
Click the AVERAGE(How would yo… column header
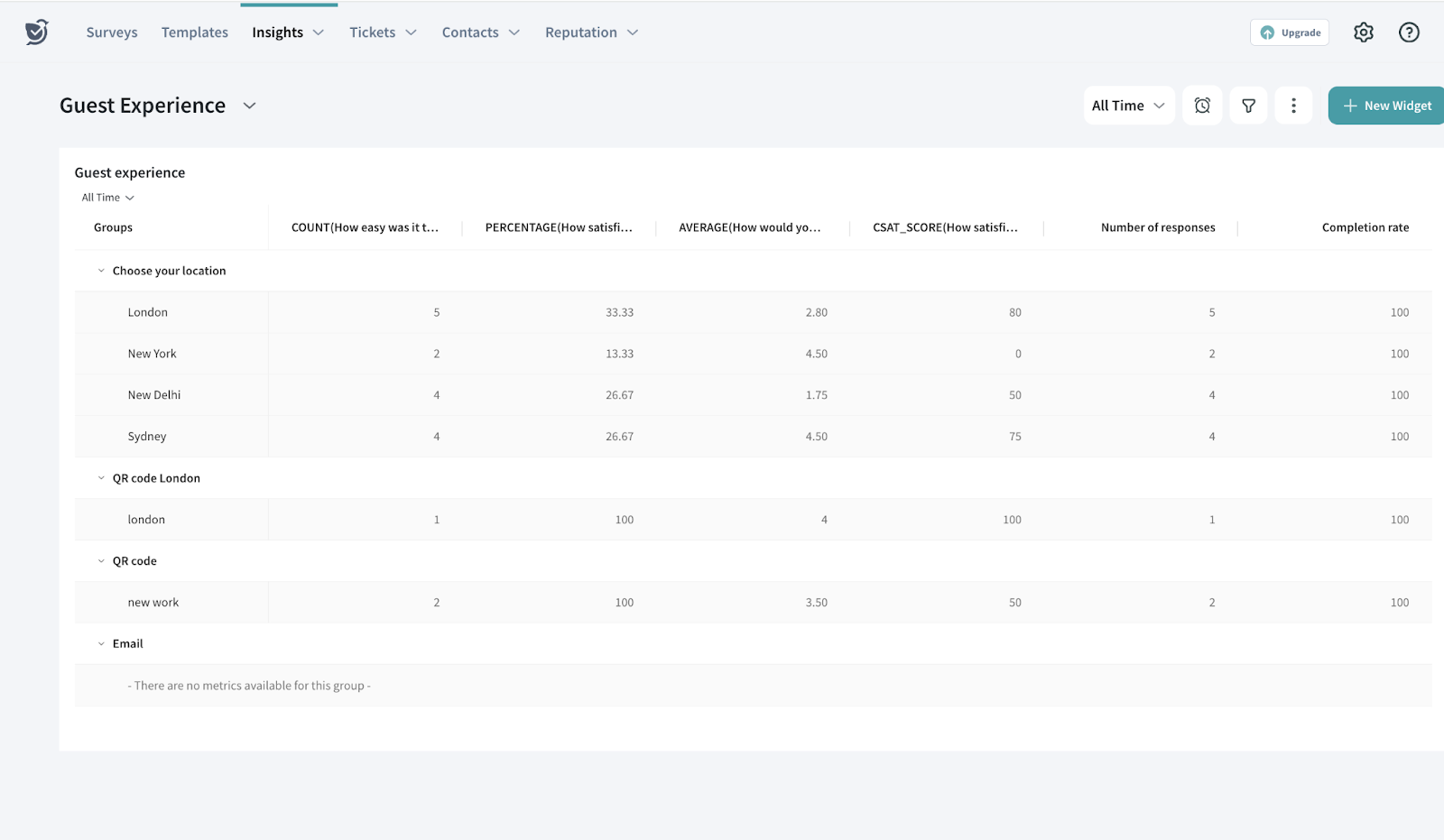click(750, 227)
